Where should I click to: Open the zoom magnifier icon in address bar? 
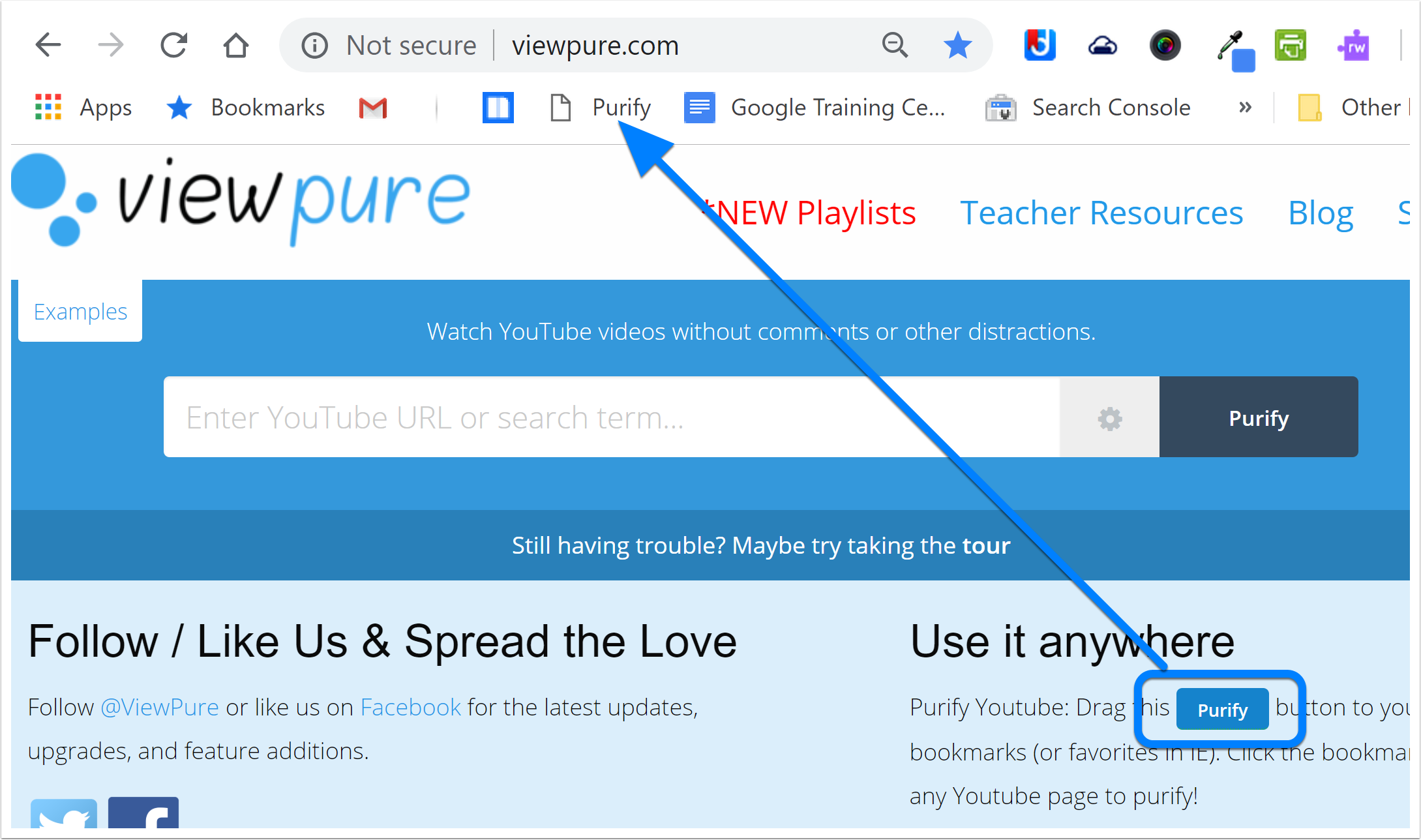pyautogui.click(x=895, y=45)
